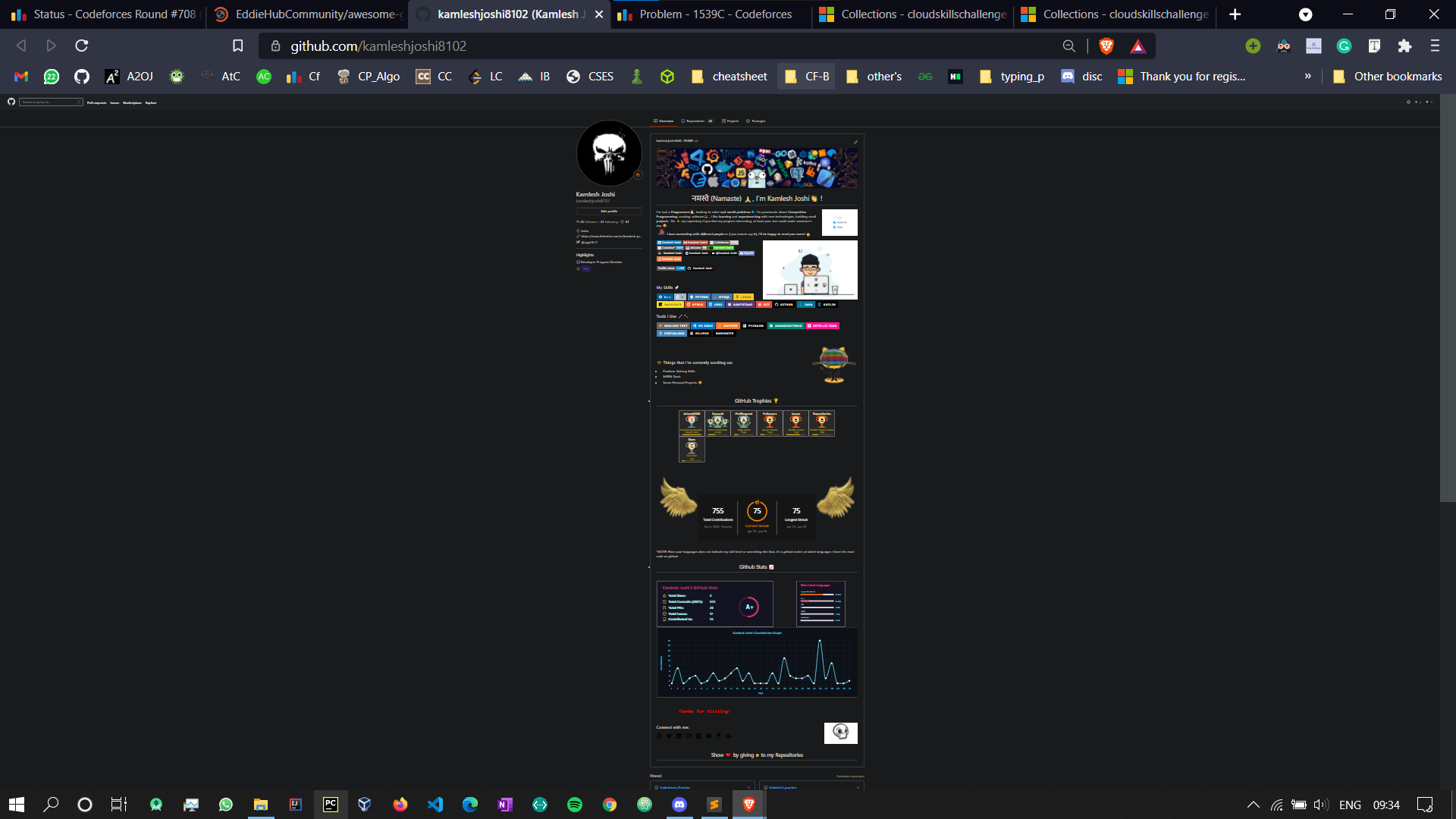
Task: Open the taskbar volume control
Action: (1321, 805)
